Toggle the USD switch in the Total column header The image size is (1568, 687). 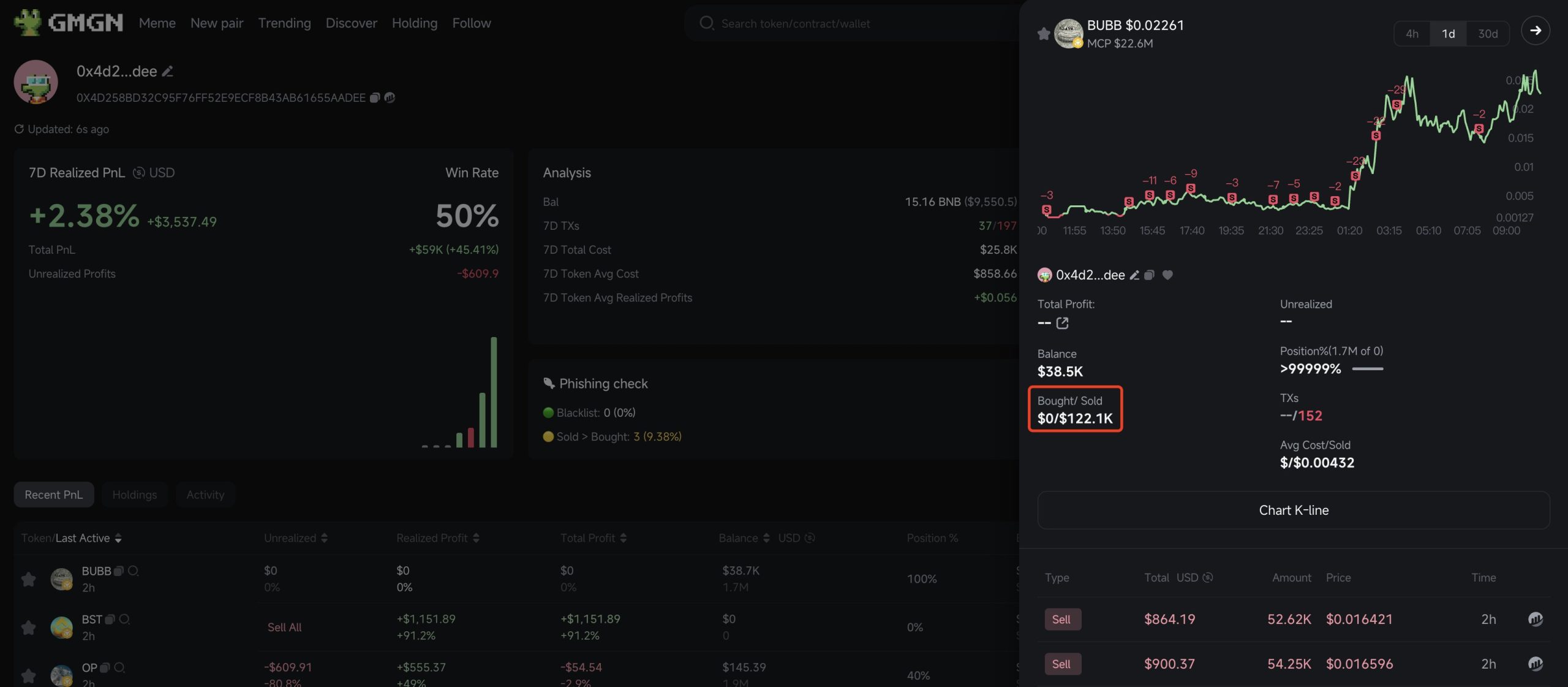click(x=1207, y=577)
